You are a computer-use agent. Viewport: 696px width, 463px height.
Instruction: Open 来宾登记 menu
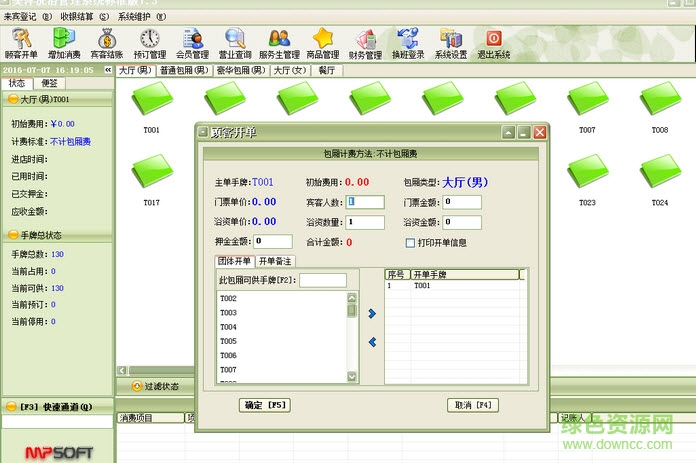click(x=28, y=17)
